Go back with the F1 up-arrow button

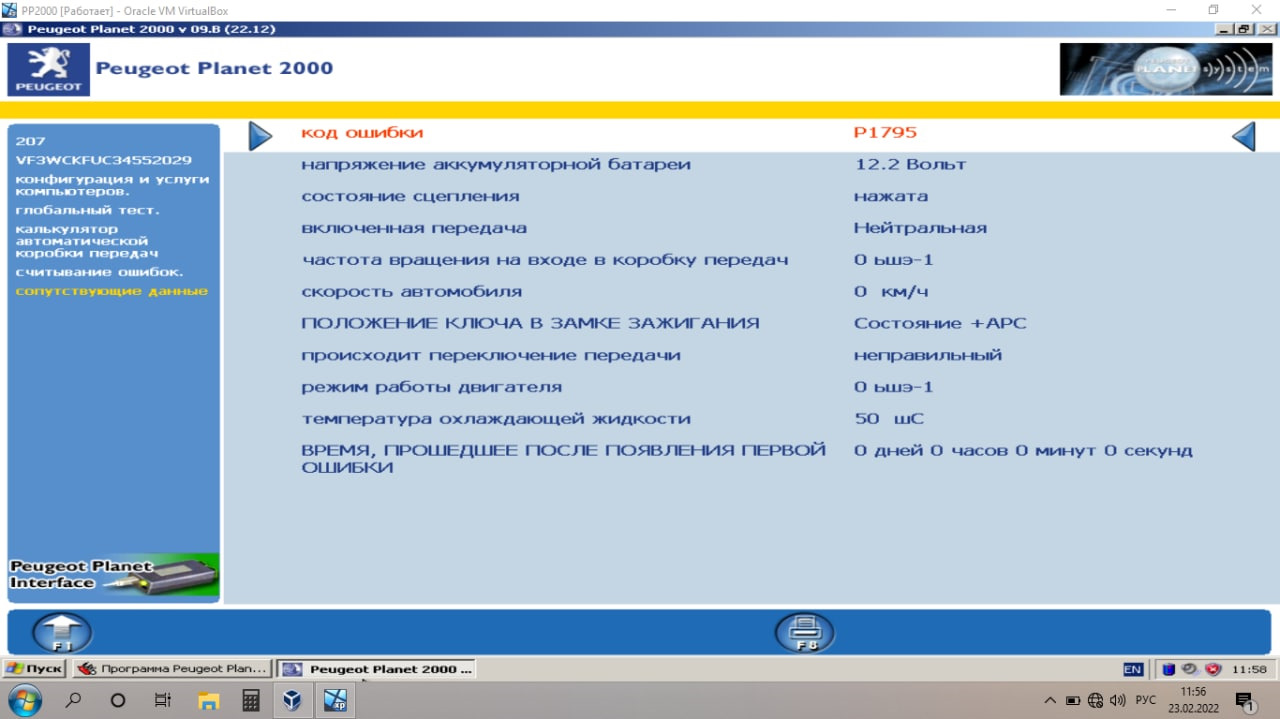coord(62,633)
